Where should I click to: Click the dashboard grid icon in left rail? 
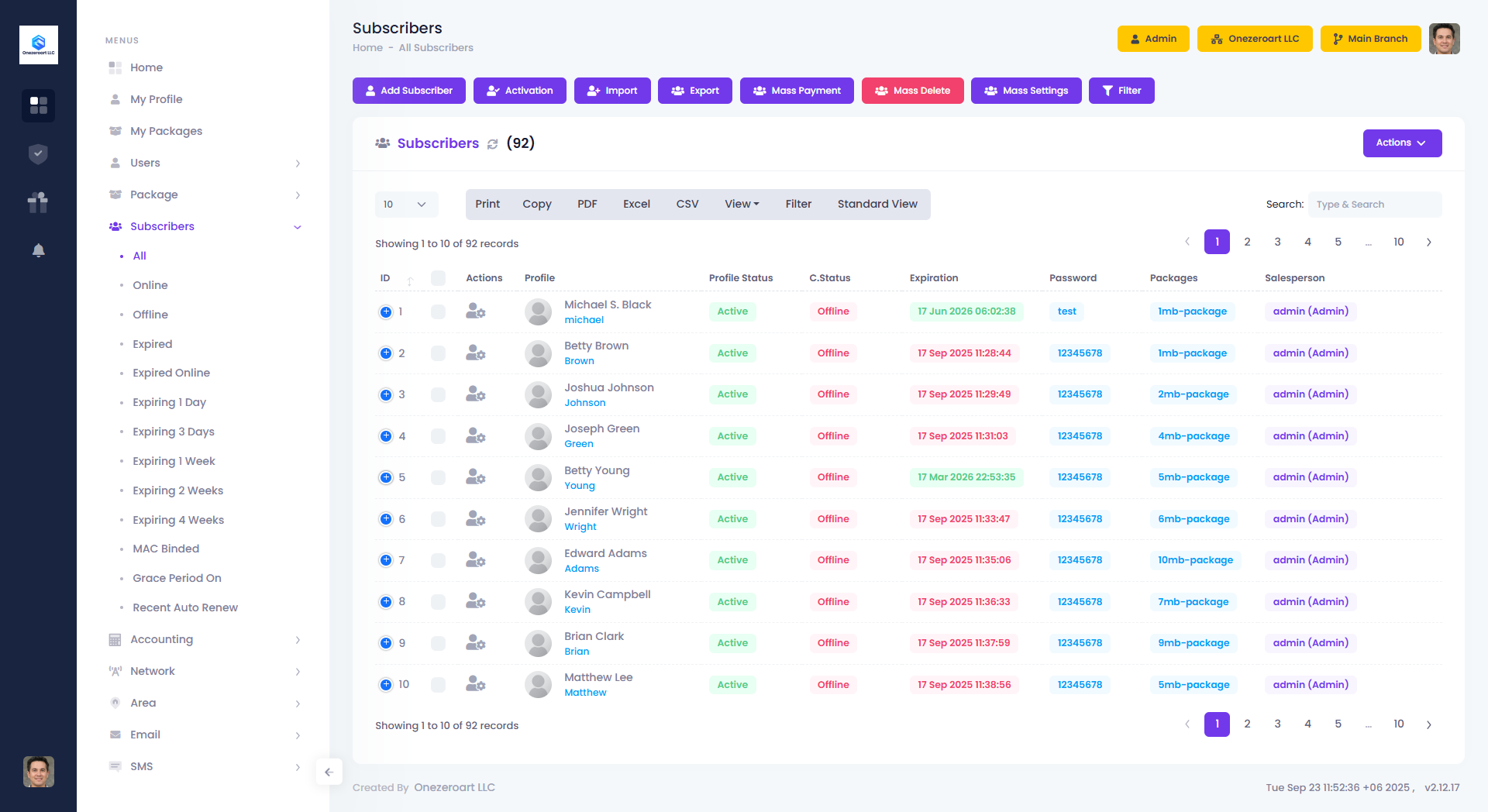38,105
